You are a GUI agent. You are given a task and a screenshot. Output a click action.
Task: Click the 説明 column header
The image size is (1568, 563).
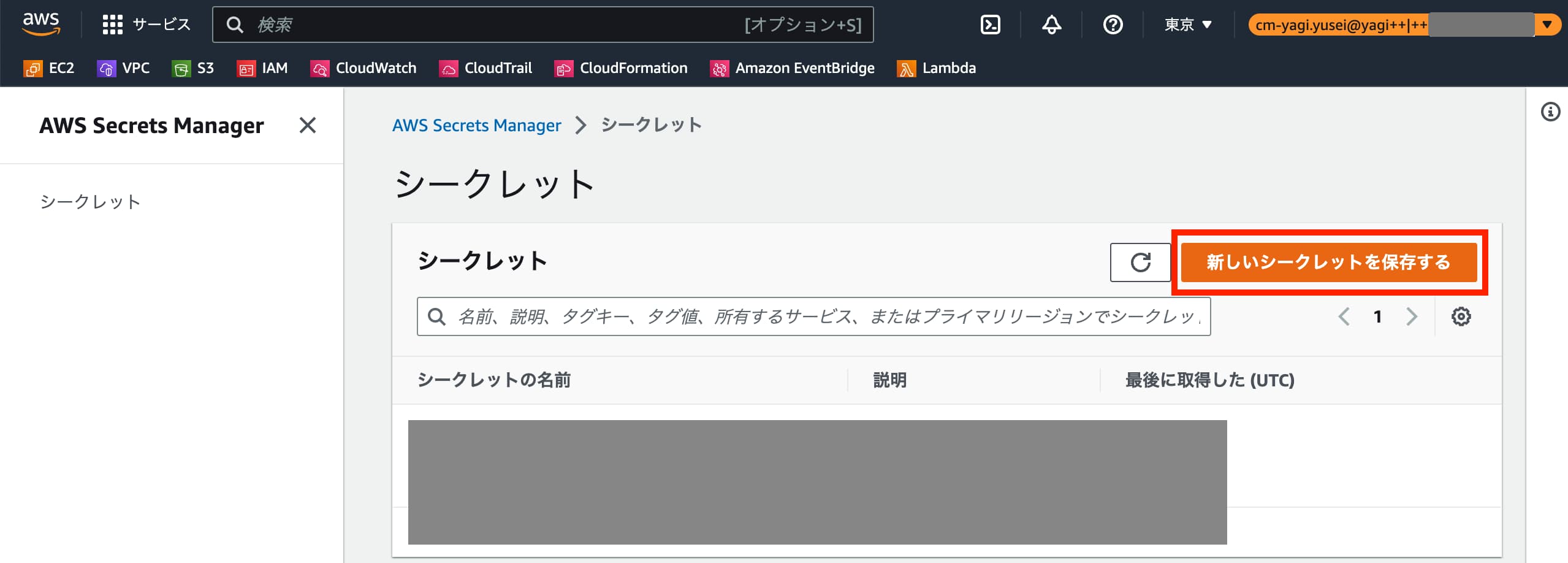tap(890, 380)
